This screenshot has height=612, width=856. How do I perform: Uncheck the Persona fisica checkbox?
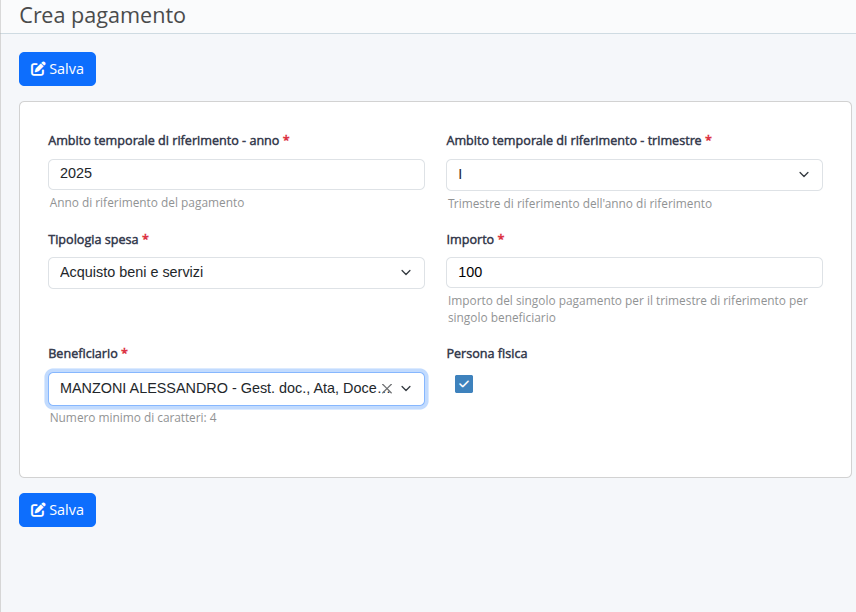point(464,384)
